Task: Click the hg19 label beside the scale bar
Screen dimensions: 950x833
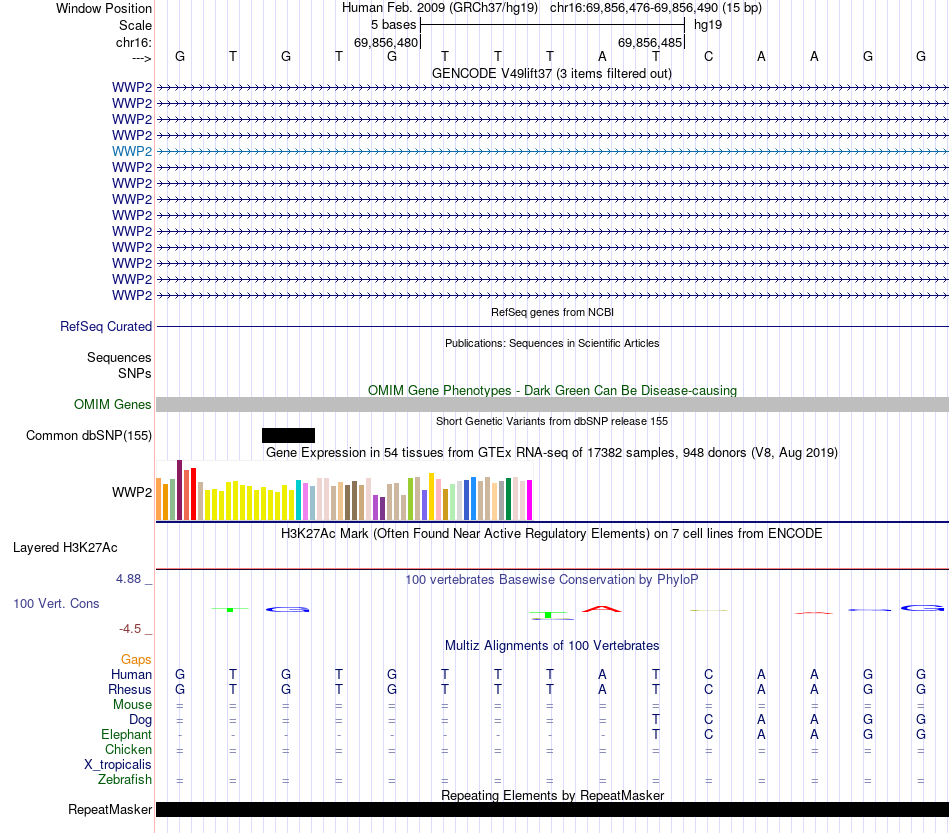Action: tap(708, 25)
